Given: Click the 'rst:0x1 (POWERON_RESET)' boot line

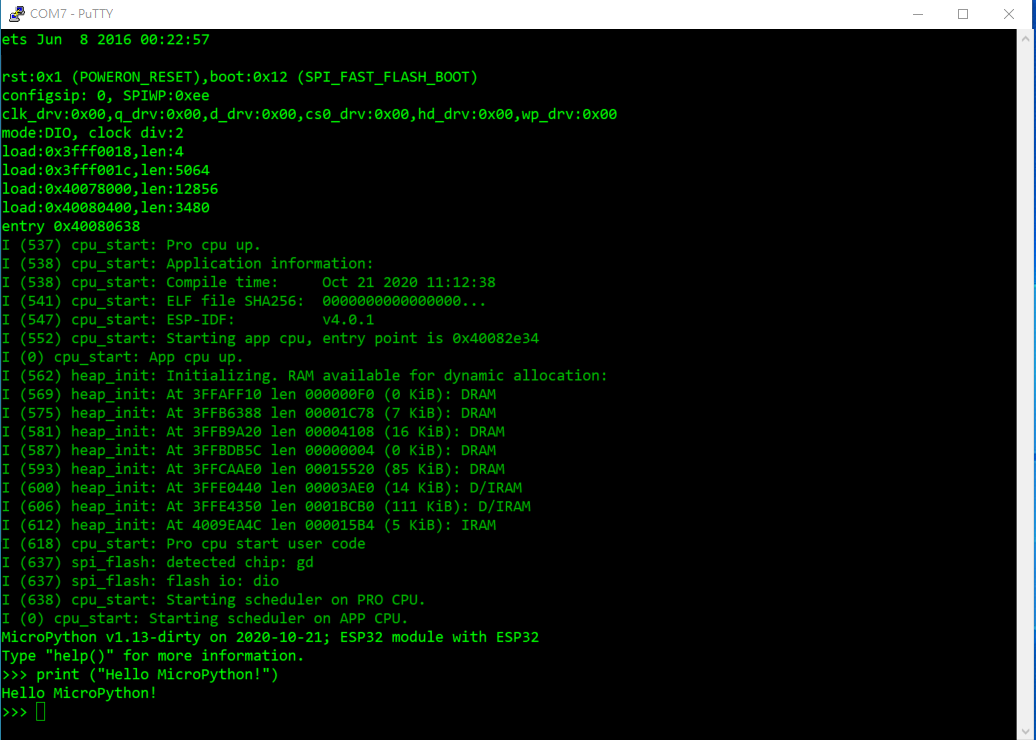Looking at the screenshot, I should click(240, 77).
